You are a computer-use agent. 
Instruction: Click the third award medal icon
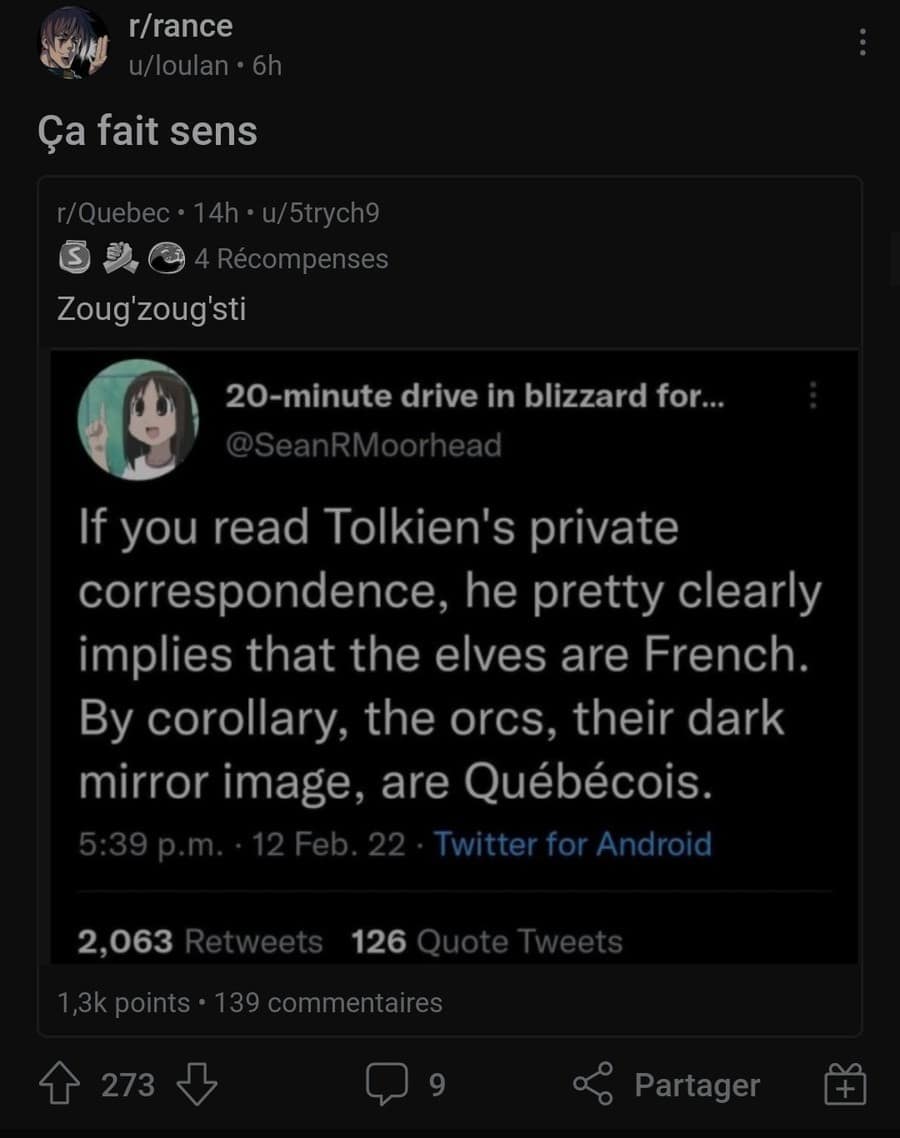pos(168,258)
